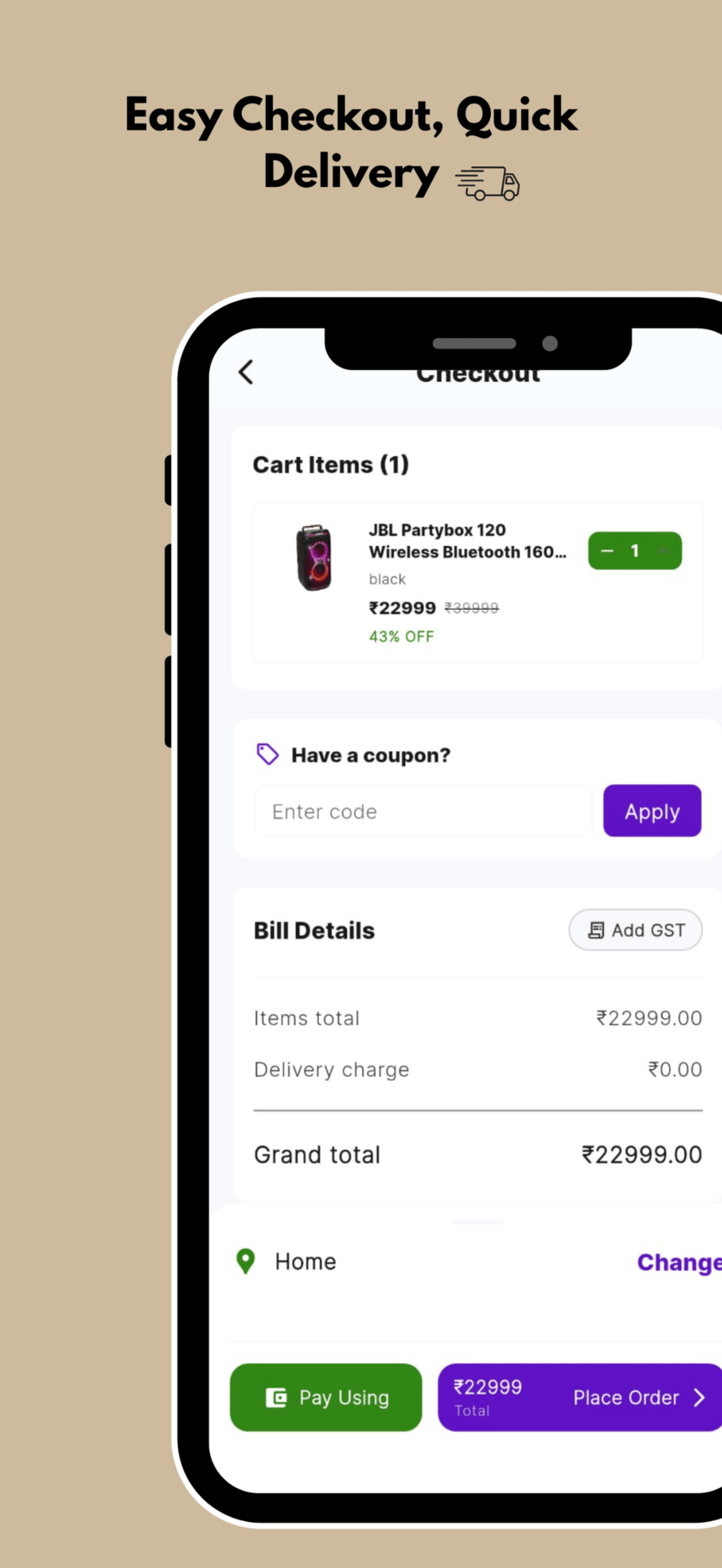Image resolution: width=722 pixels, height=1568 pixels.
Task: Focus the Enter code coupon field
Action: point(423,812)
